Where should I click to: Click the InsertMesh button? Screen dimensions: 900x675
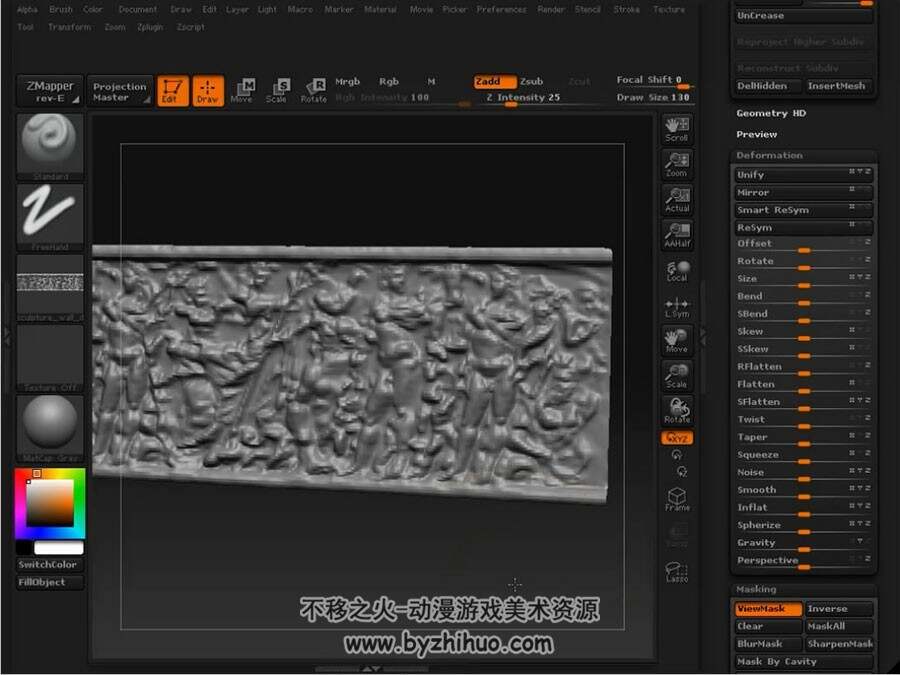(x=839, y=86)
